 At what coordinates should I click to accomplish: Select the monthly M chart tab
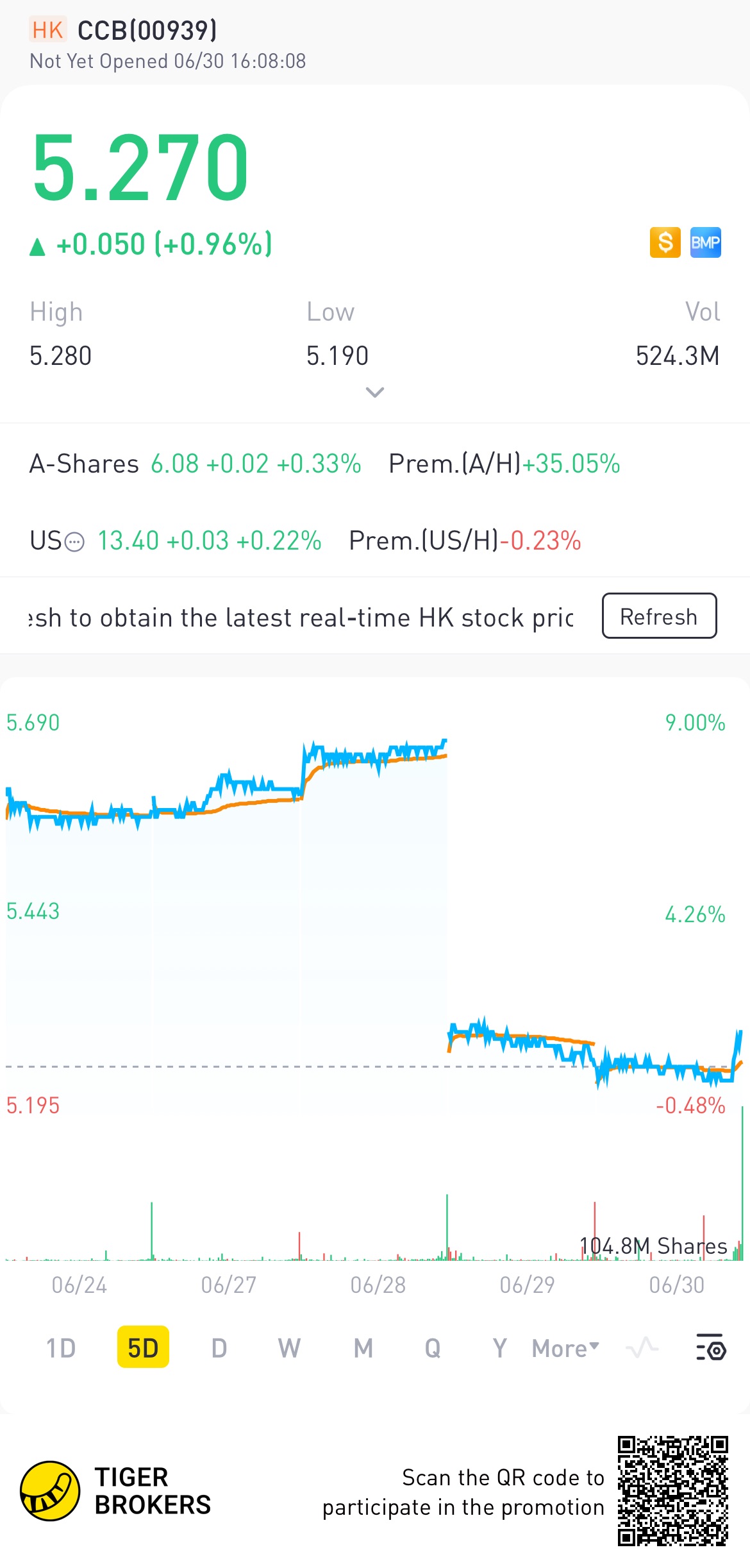click(363, 1348)
